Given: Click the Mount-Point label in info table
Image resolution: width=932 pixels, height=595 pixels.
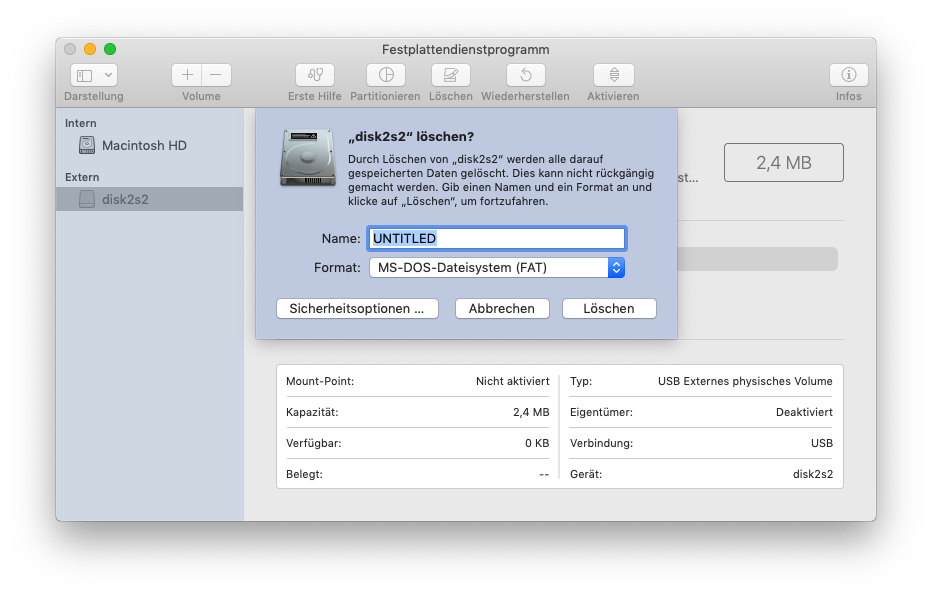Looking at the screenshot, I should tap(320, 381).
